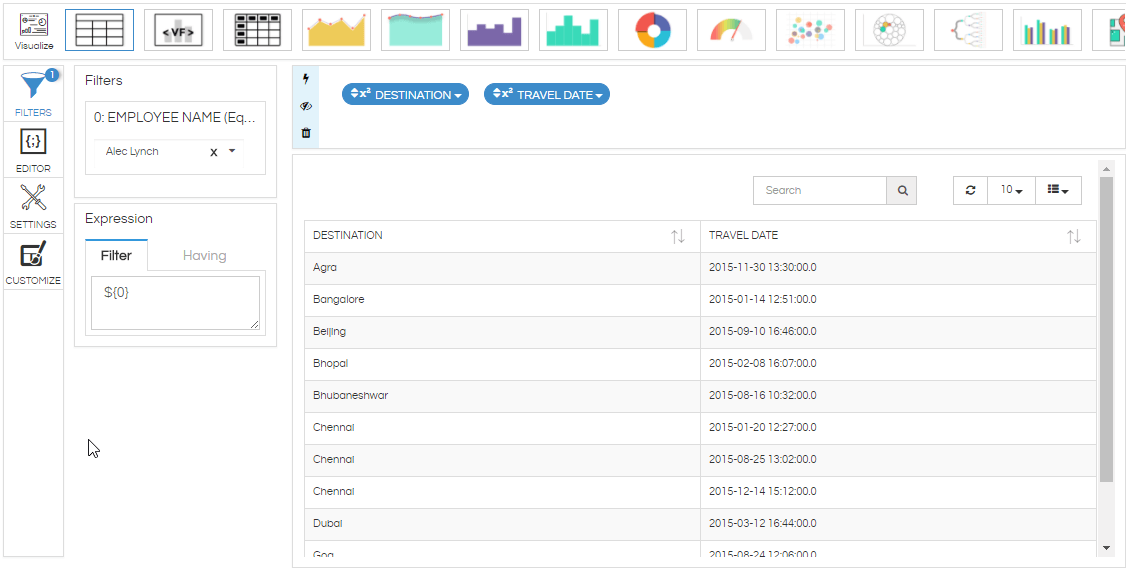Sort by TRAVEL DATE column arrows

pos(1074,236)
